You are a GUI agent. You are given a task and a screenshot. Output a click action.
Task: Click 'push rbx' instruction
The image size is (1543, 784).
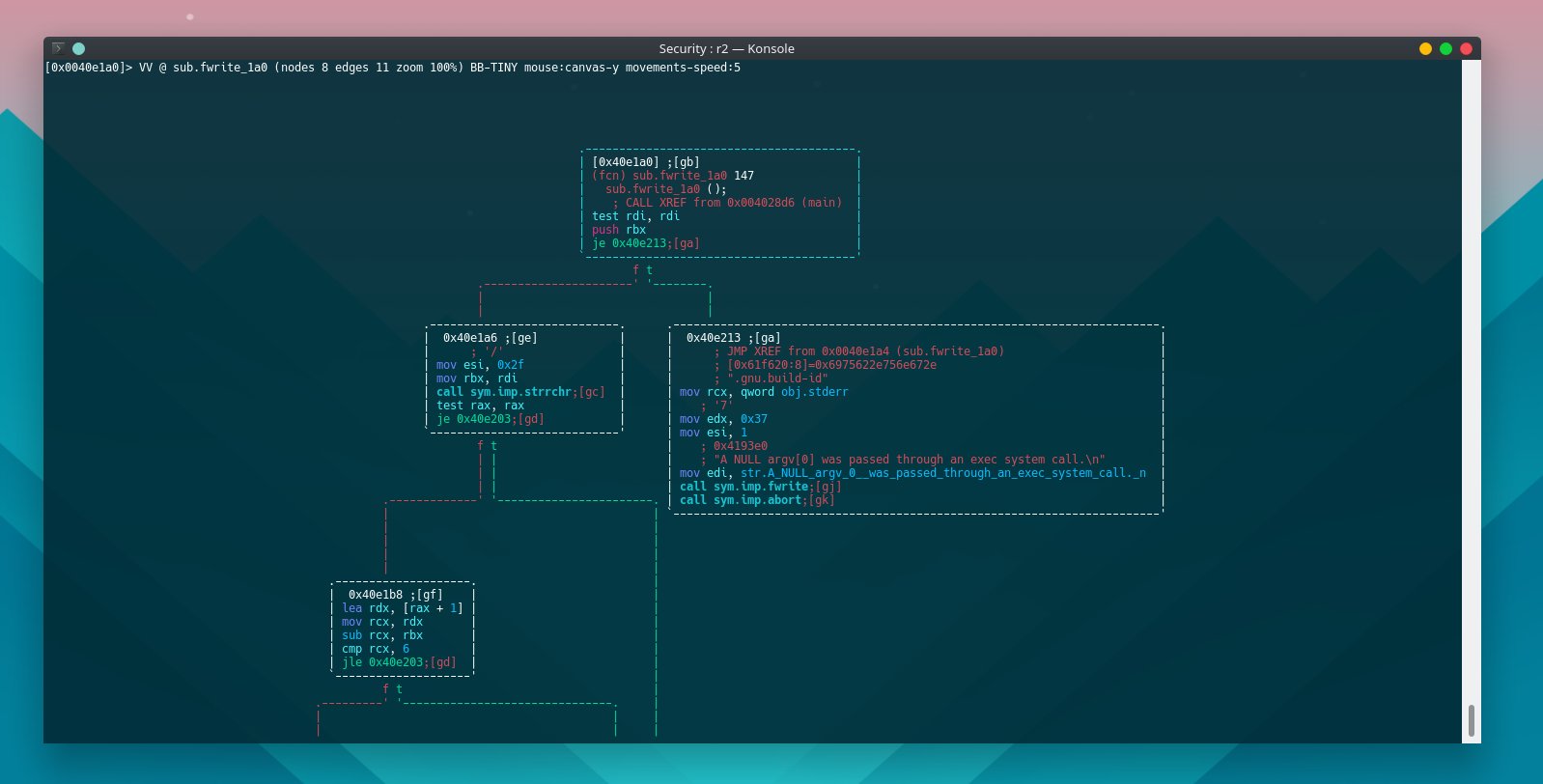(619, 230)
